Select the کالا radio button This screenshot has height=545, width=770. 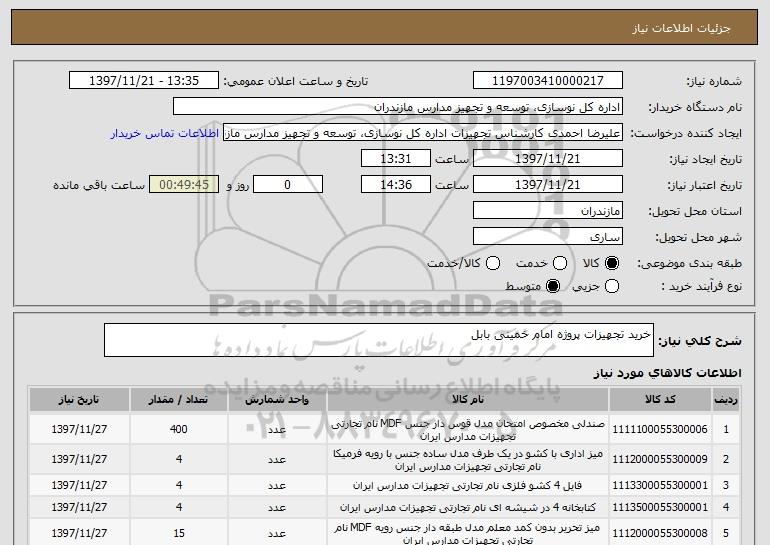(612, 264)
